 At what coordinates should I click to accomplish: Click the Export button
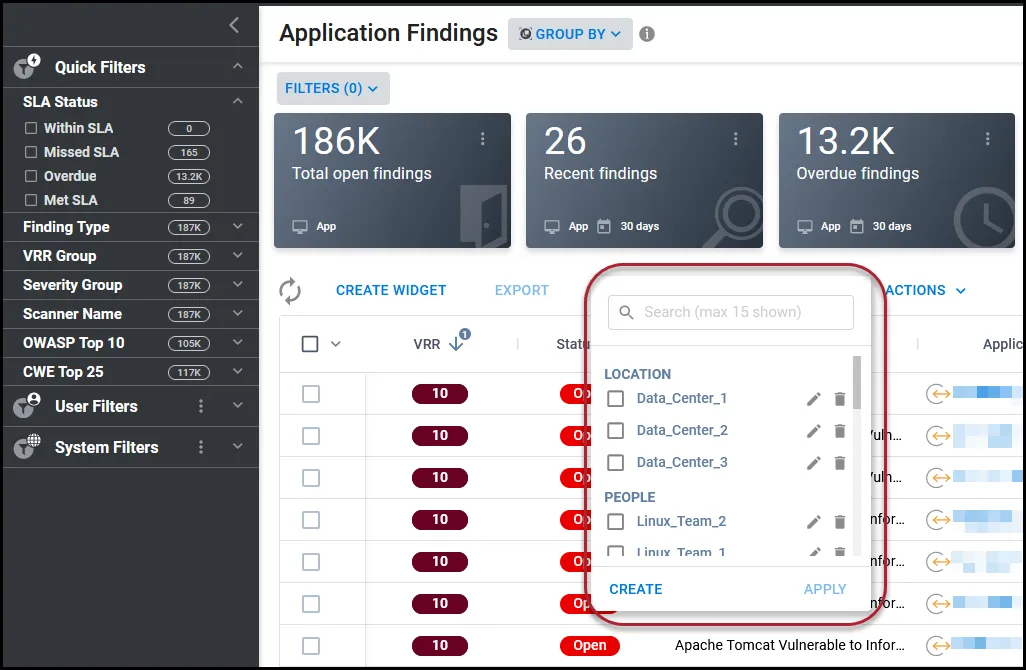coord(522,291)
